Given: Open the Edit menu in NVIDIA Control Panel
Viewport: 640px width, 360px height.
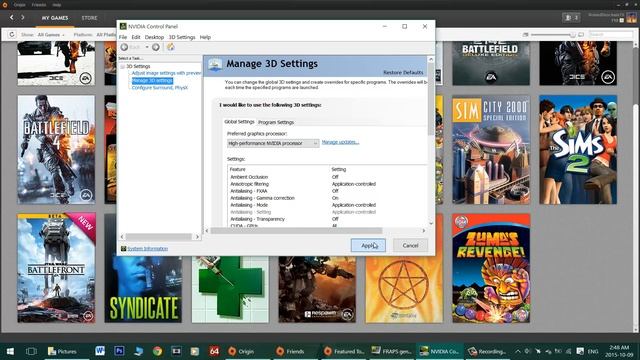Looking at the screenshot, I should (x=136, y=37).
